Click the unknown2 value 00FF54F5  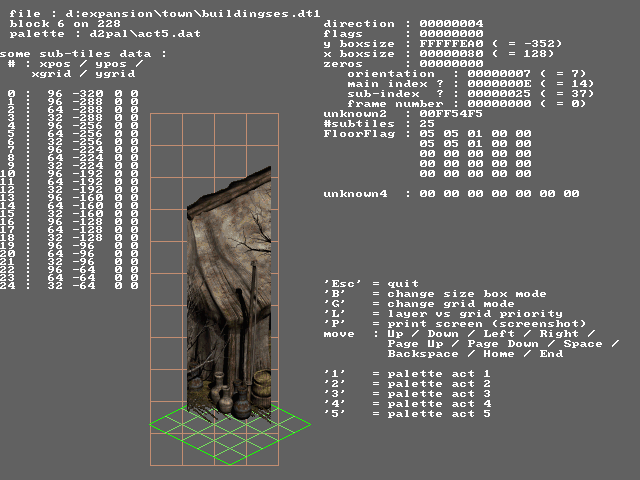451,114
